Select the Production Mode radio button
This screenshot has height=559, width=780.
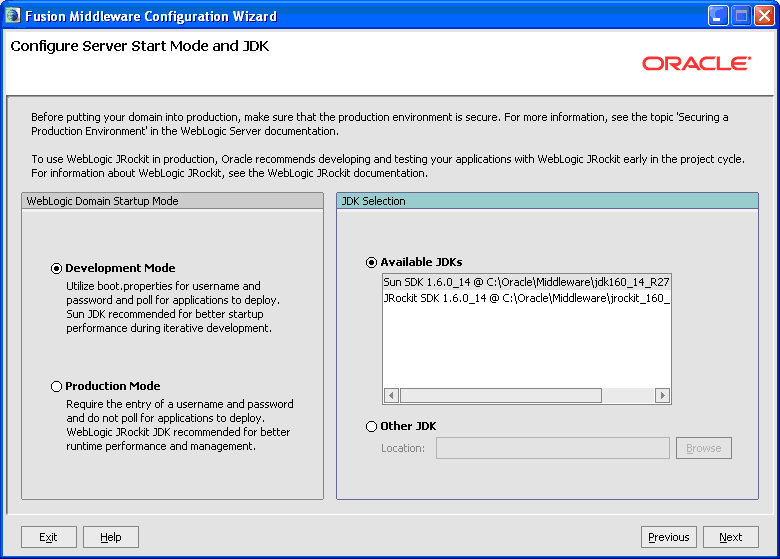tap(56, 386)
